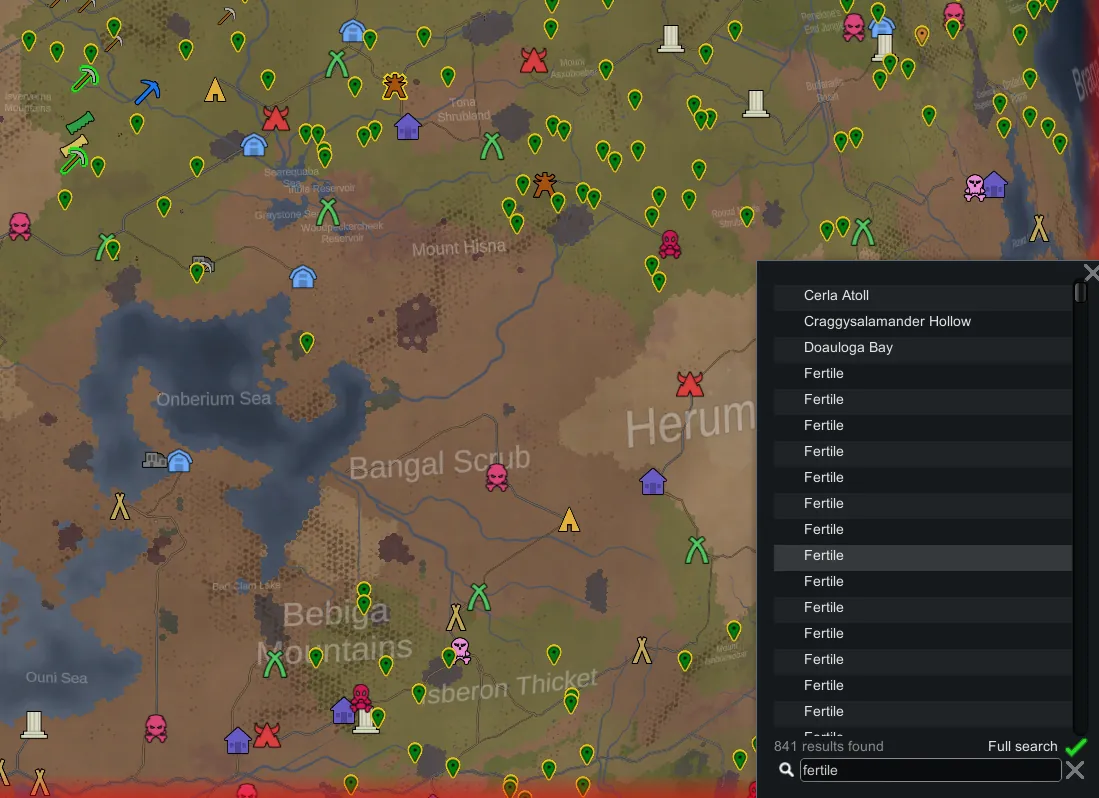Open Craggysalamander Hollow search result

[x=887, y=322]
